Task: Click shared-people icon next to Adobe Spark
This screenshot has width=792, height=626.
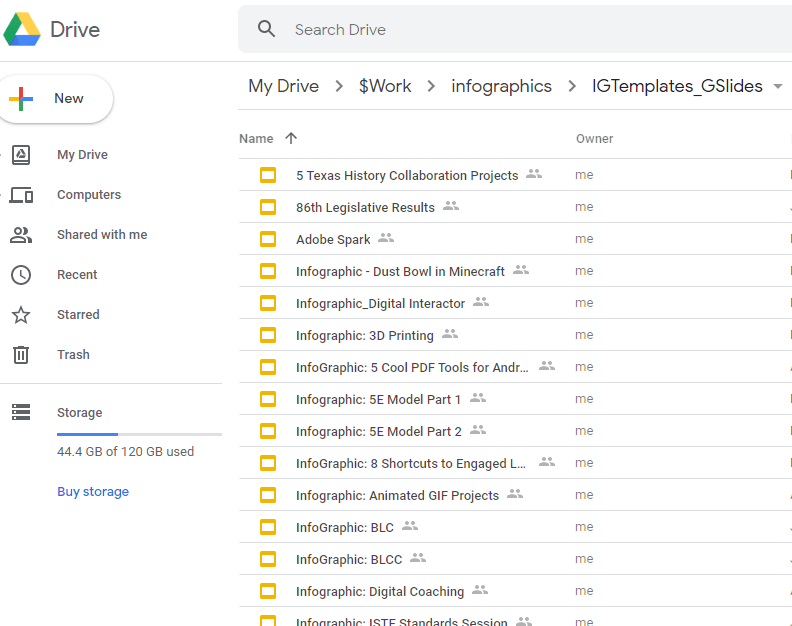Action: click(386, 237)
